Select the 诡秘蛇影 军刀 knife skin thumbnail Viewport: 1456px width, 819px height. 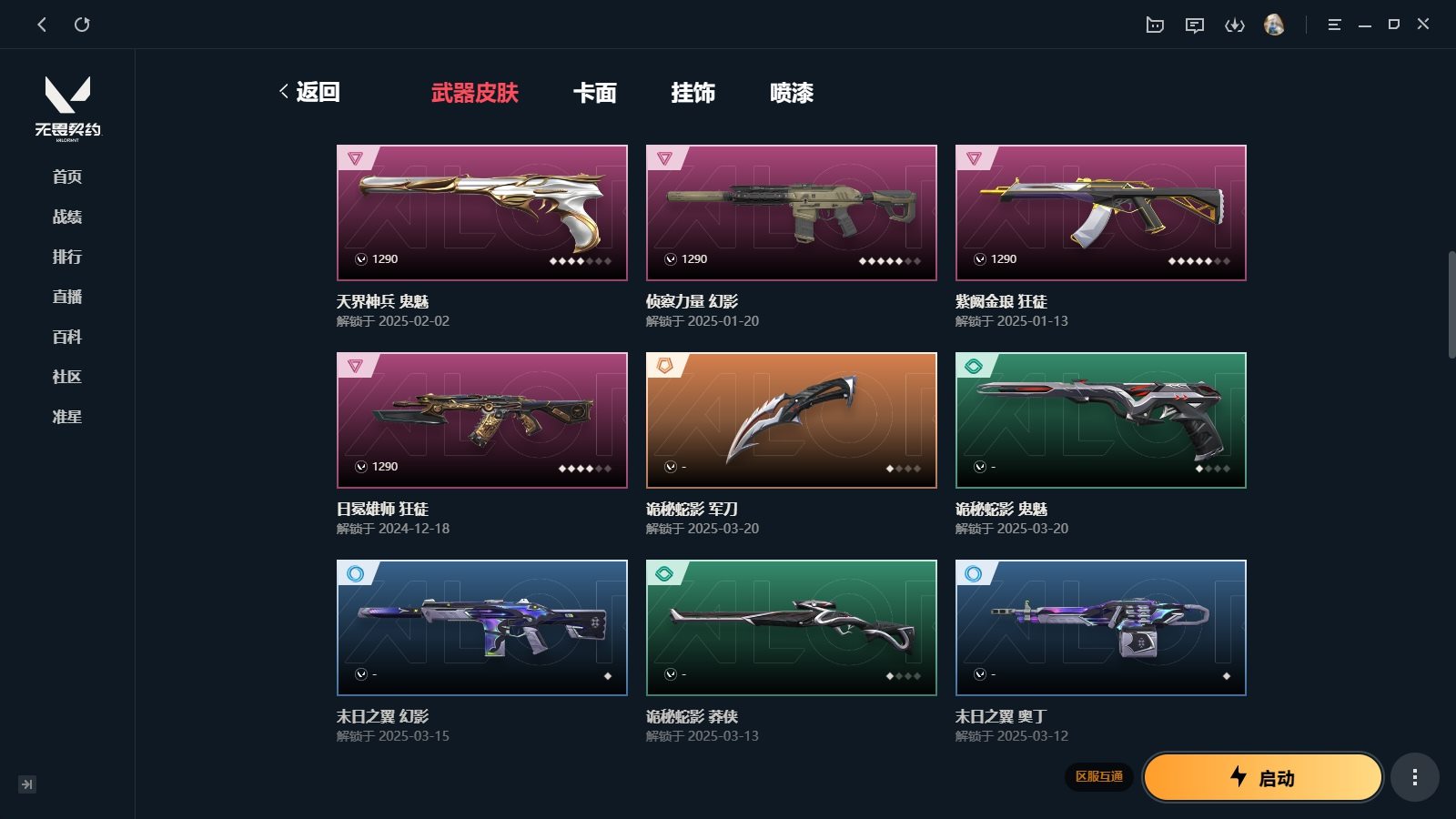click(792, 420)
